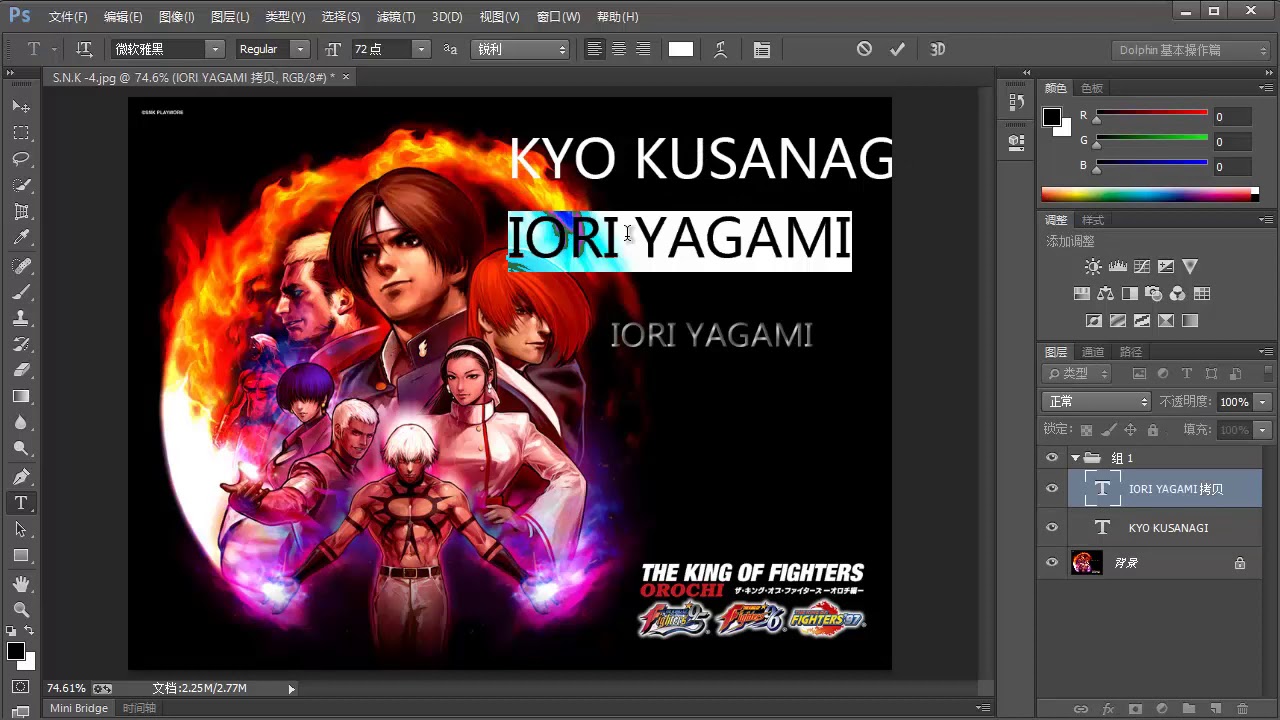Switch to the 色板 tab

(x=1092, y=88)
